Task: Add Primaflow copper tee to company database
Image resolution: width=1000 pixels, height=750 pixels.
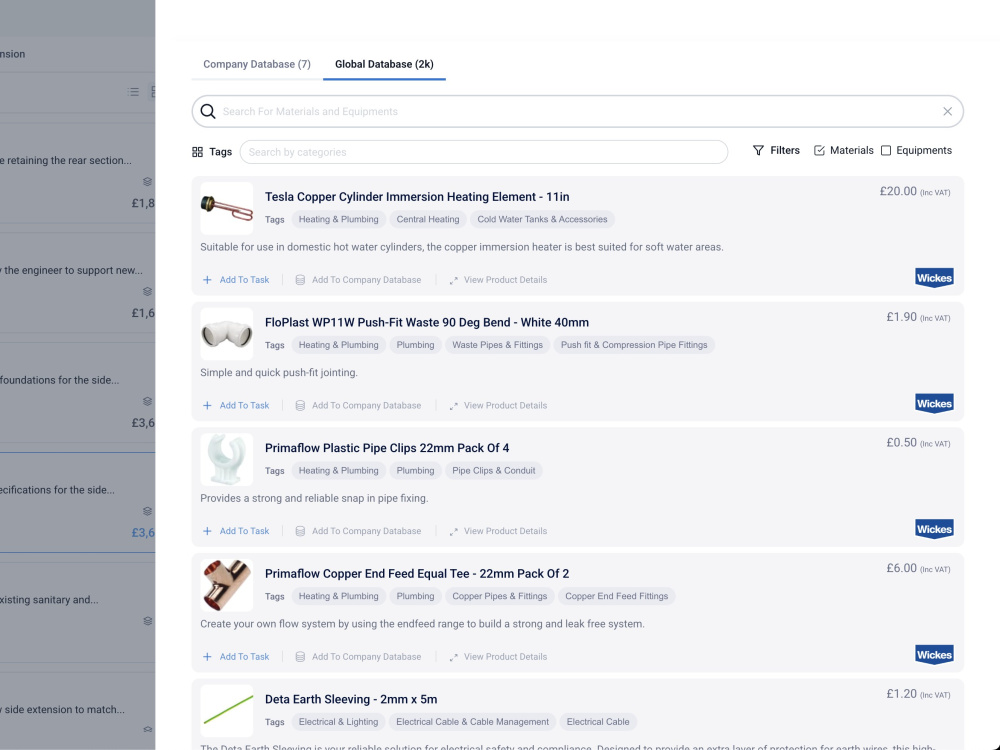Action: [358, 657]
